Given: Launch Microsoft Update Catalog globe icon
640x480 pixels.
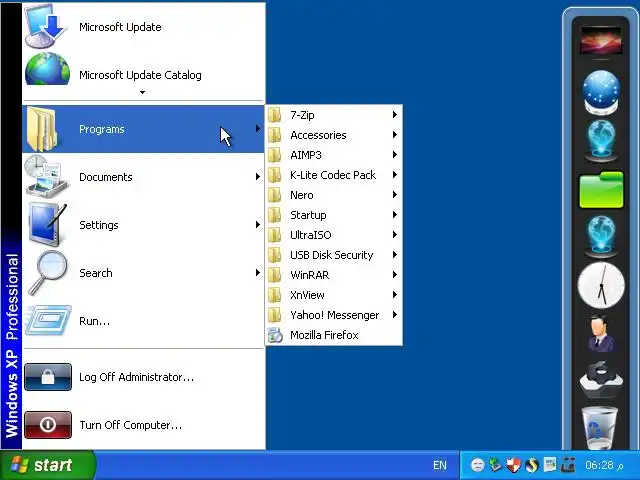Looking at the screenshot, I should click(x=47, y=70).
